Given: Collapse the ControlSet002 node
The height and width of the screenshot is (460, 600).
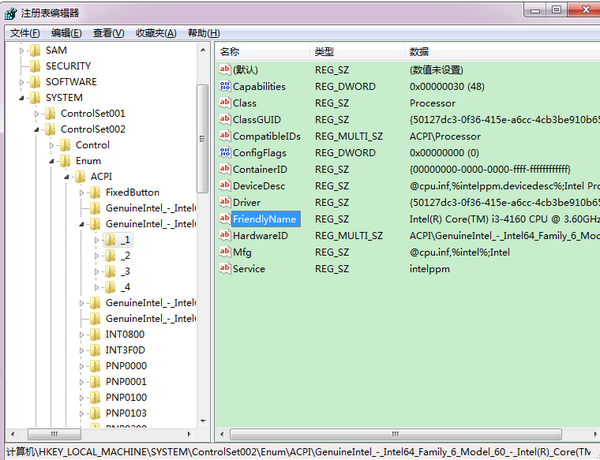Looking at the screenshot, I should [x=36, y=130].
